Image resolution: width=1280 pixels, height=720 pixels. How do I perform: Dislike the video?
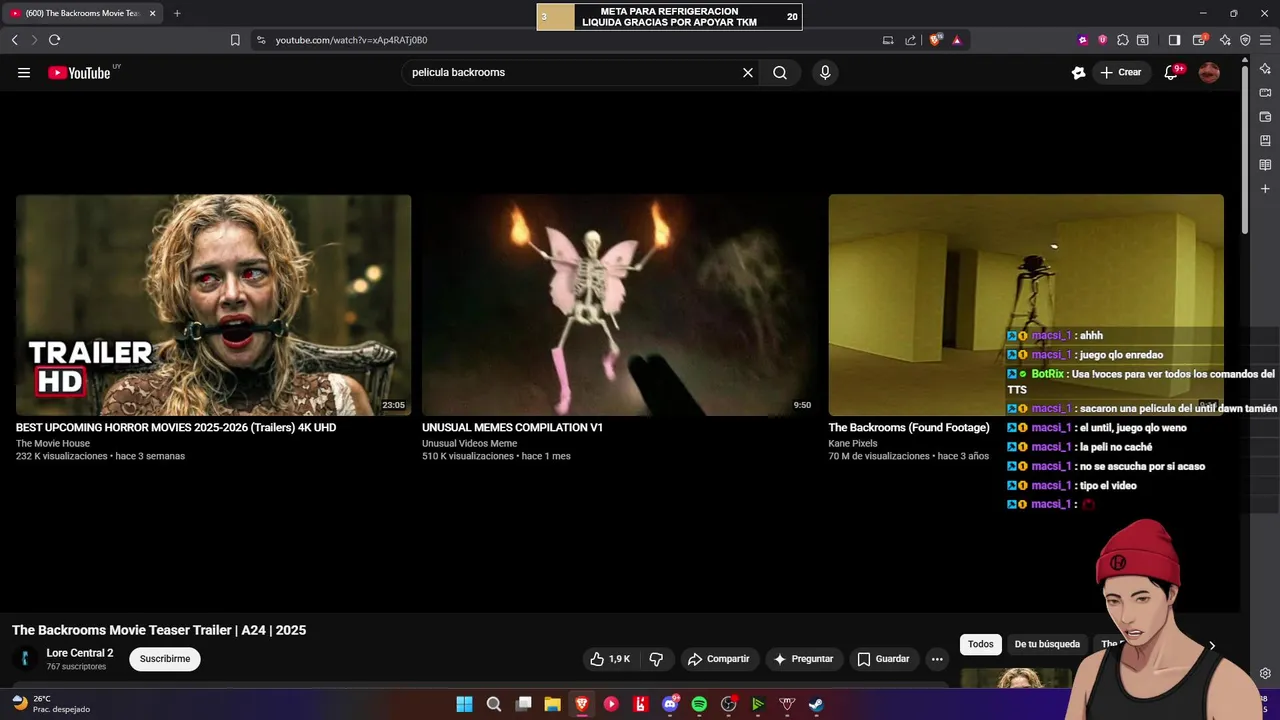point(656,659)
